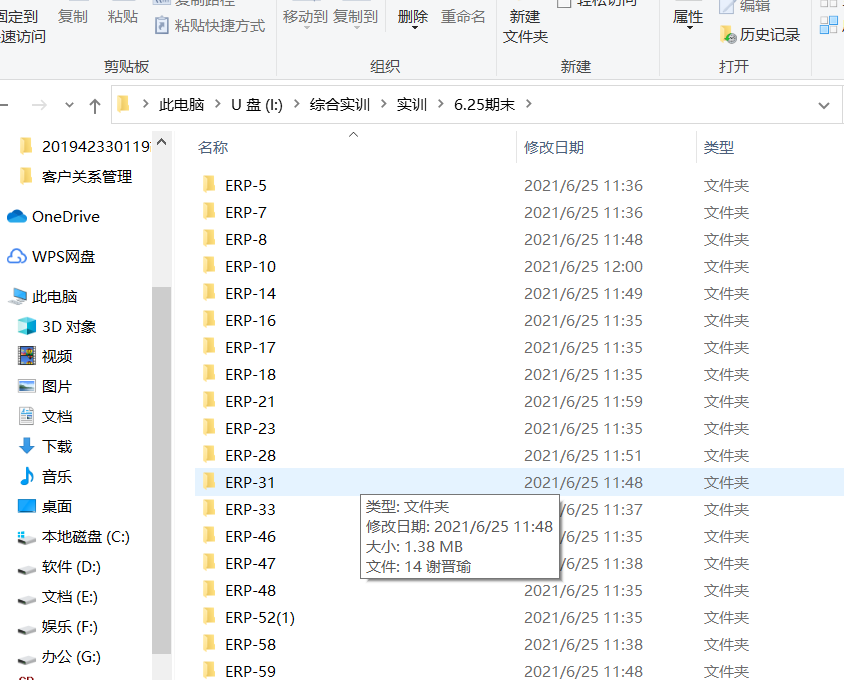This screenshot has width=844, height=680.
Task: Open 本地磁盘 (C:) drive
Action: pyautogui.click(x=85, y=537)
